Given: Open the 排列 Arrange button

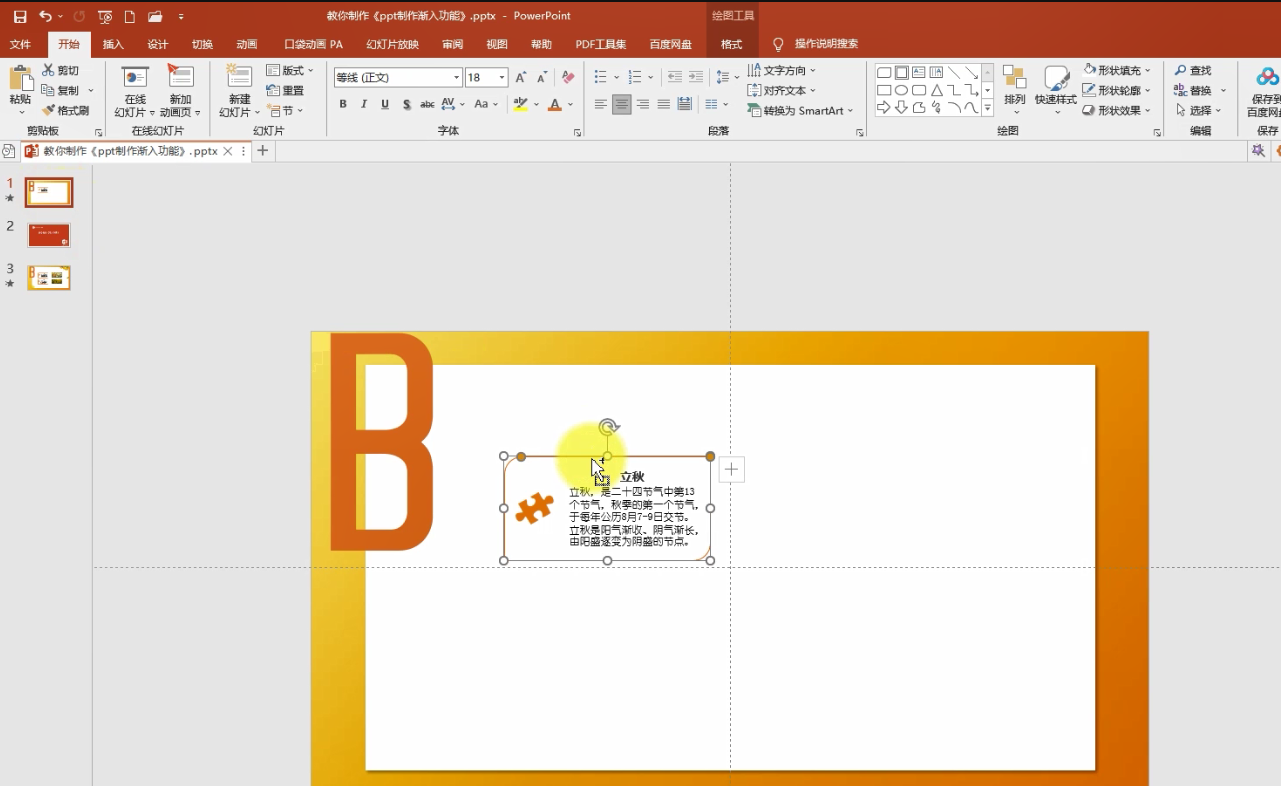Looking at the screenshot, I should tap(1015, 88).
